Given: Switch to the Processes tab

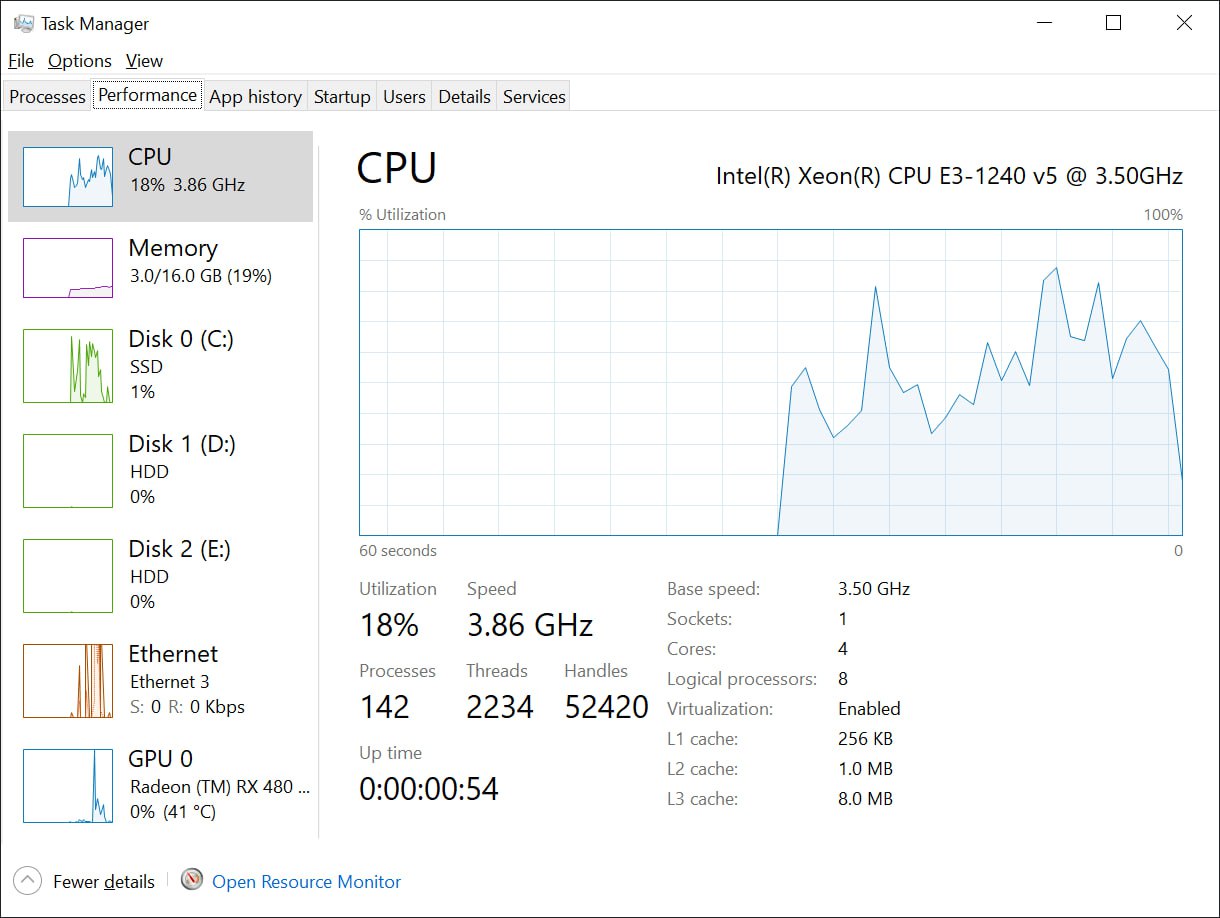Looking at the screenshot, I should (47, 97).
